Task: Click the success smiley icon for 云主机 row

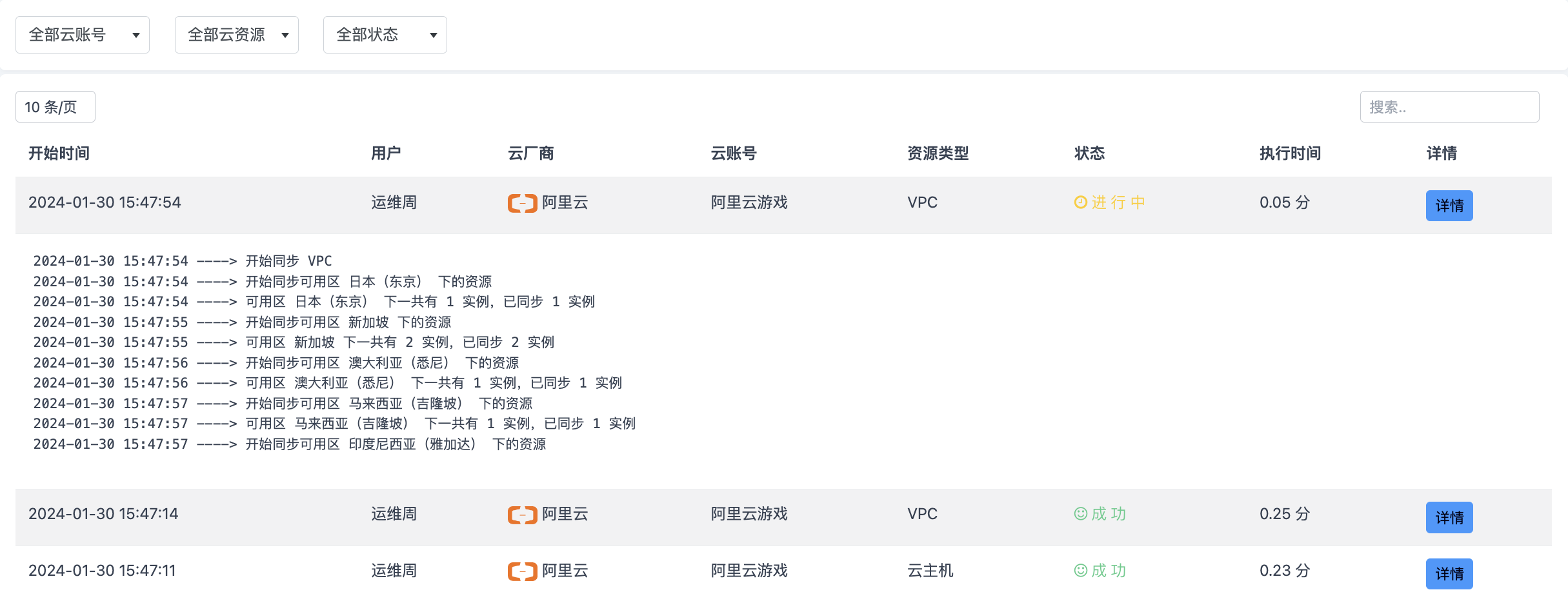Action: click(x=1080, y=571)
